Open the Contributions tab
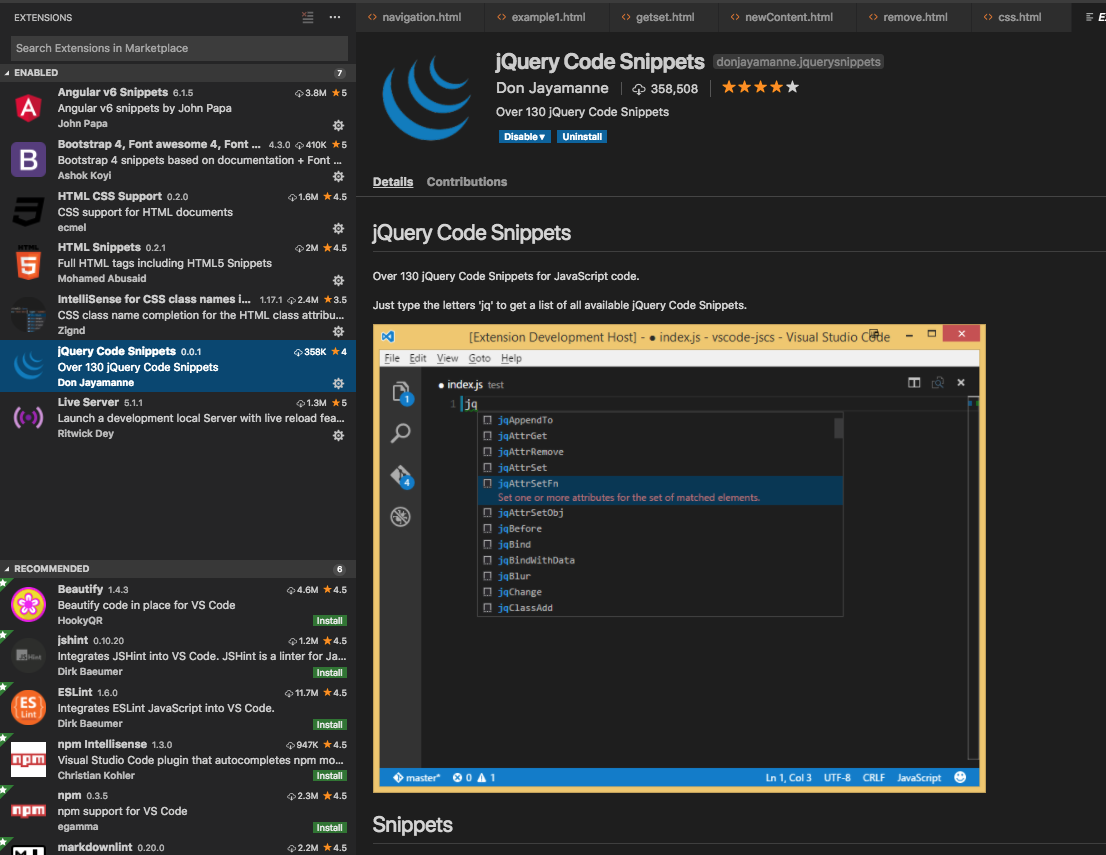The width and height of the screenshot is (1106, 855). pyautogui.click(x=466, y=182)
